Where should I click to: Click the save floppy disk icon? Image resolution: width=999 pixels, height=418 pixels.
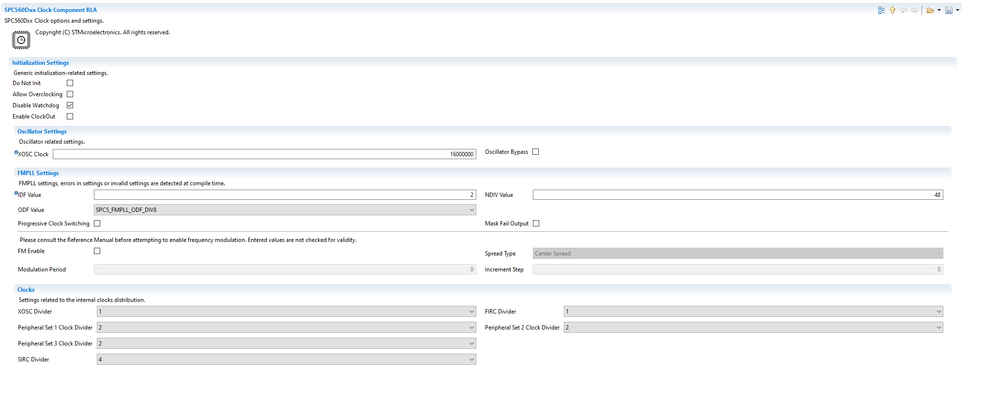click(949, 10)
